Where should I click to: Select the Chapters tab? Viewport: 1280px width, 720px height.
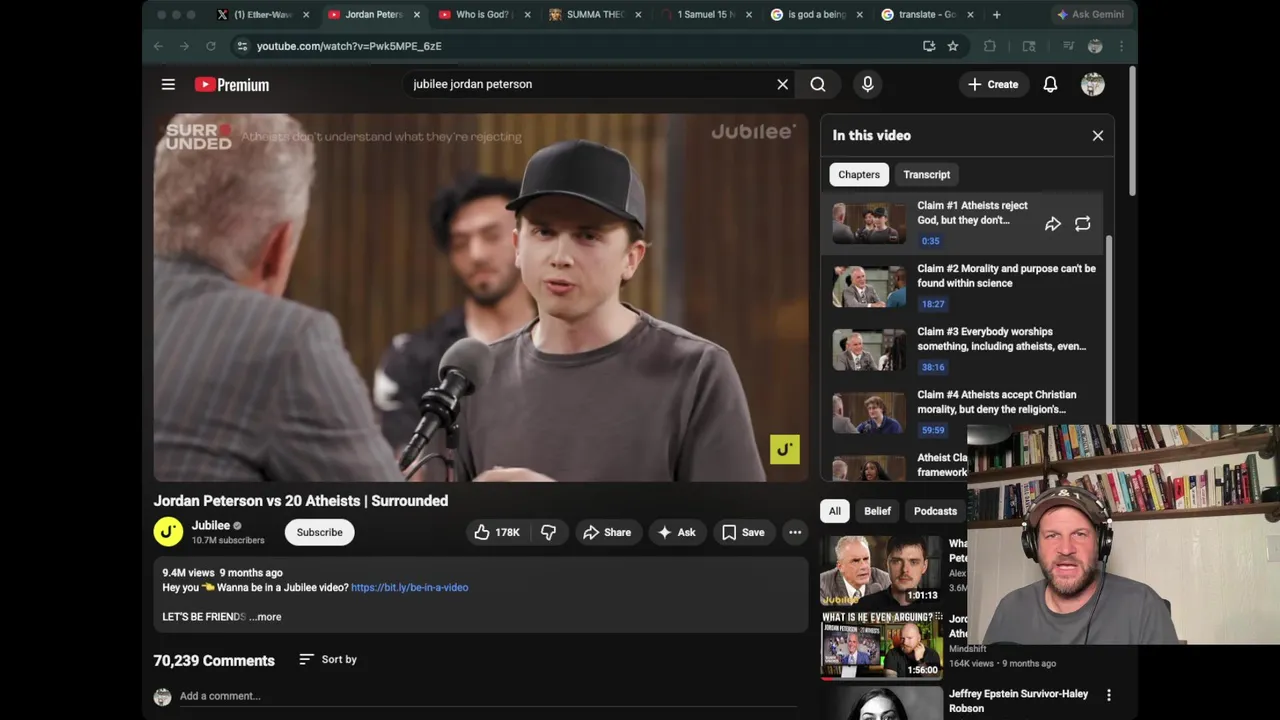(x=859, y=175)
